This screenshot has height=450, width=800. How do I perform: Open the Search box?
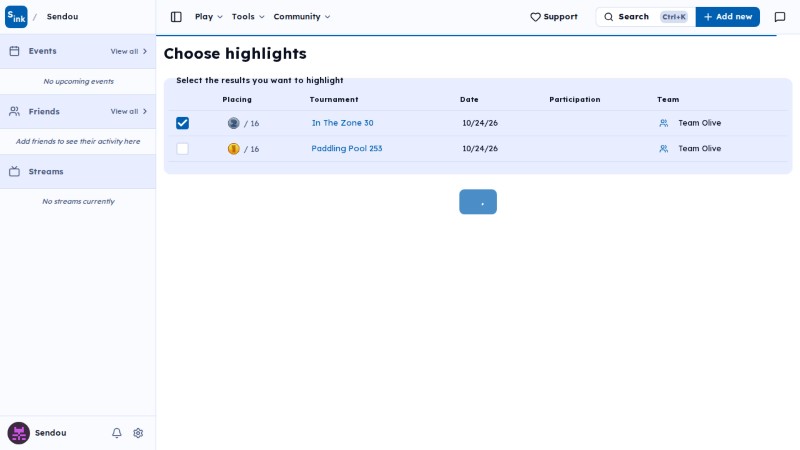click(645, 17)
